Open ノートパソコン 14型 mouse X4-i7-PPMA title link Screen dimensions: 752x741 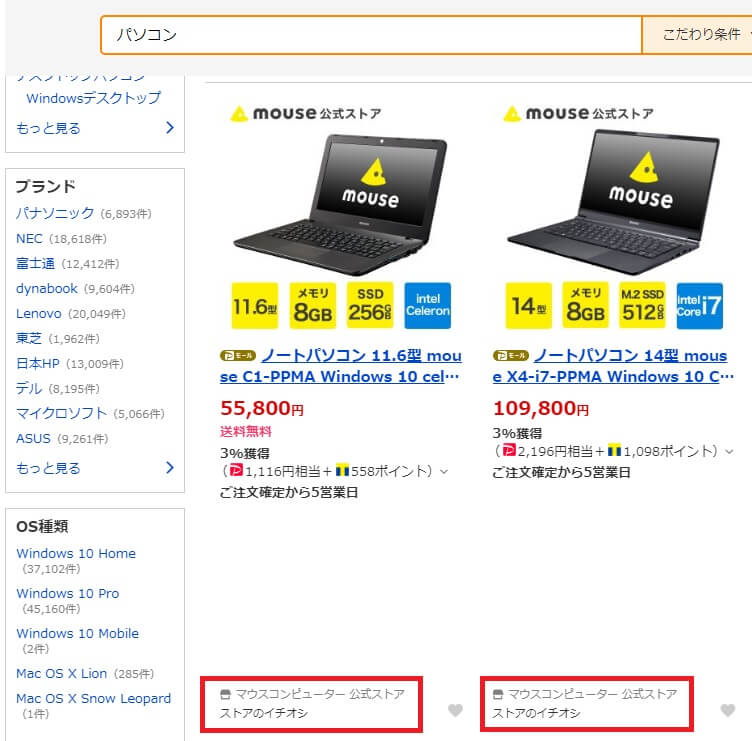[613, 366]
